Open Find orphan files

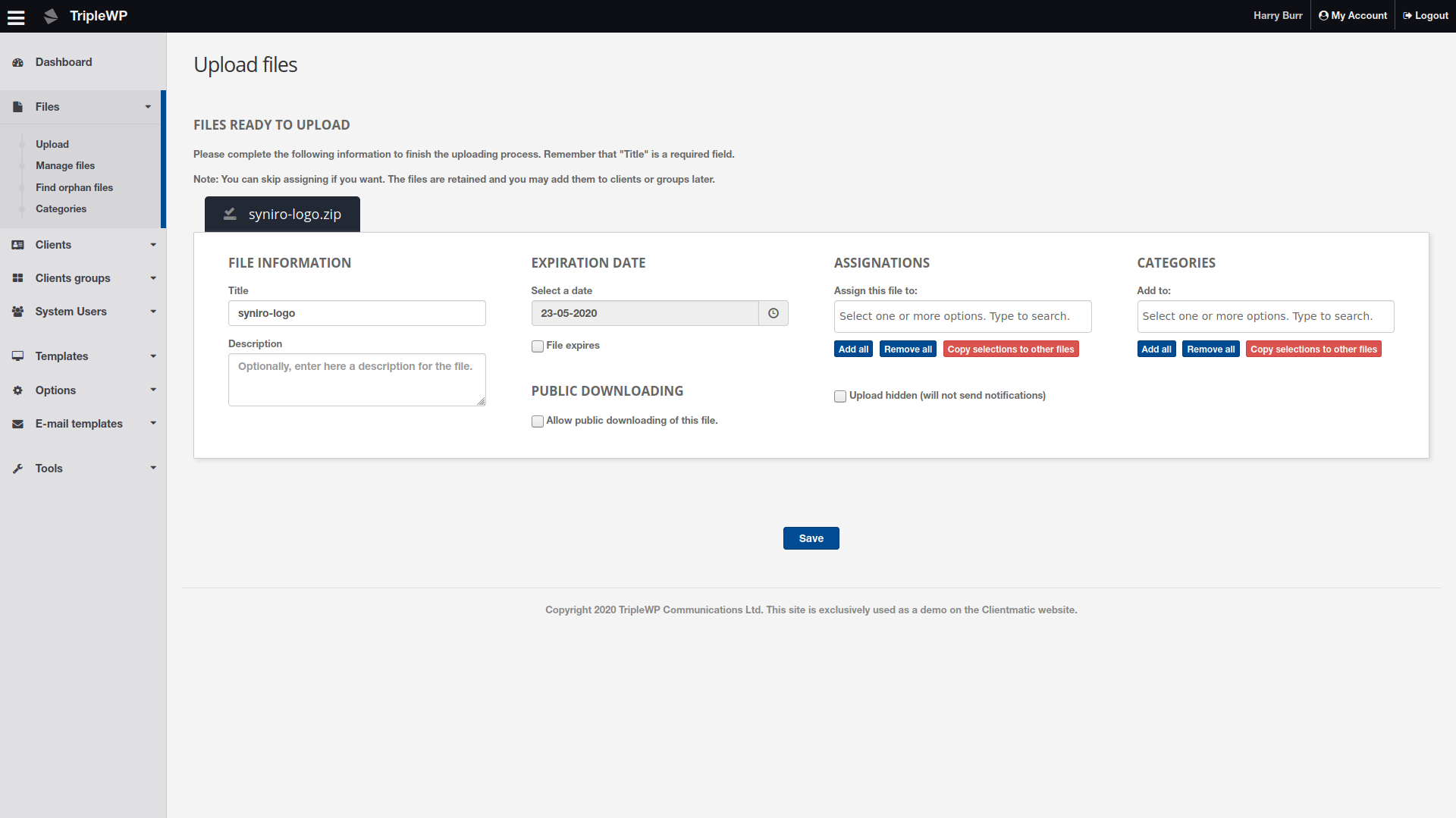click(74, 187)
